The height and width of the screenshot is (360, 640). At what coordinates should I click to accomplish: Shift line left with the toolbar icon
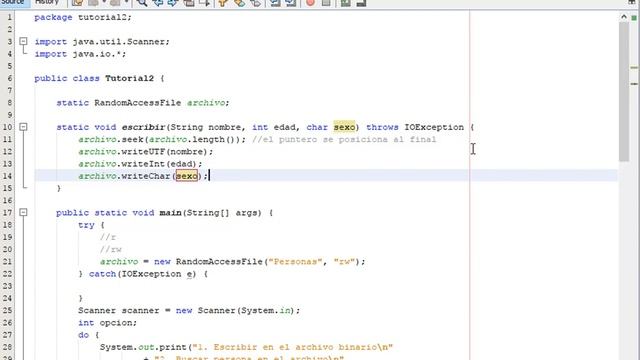pos(275,3)
